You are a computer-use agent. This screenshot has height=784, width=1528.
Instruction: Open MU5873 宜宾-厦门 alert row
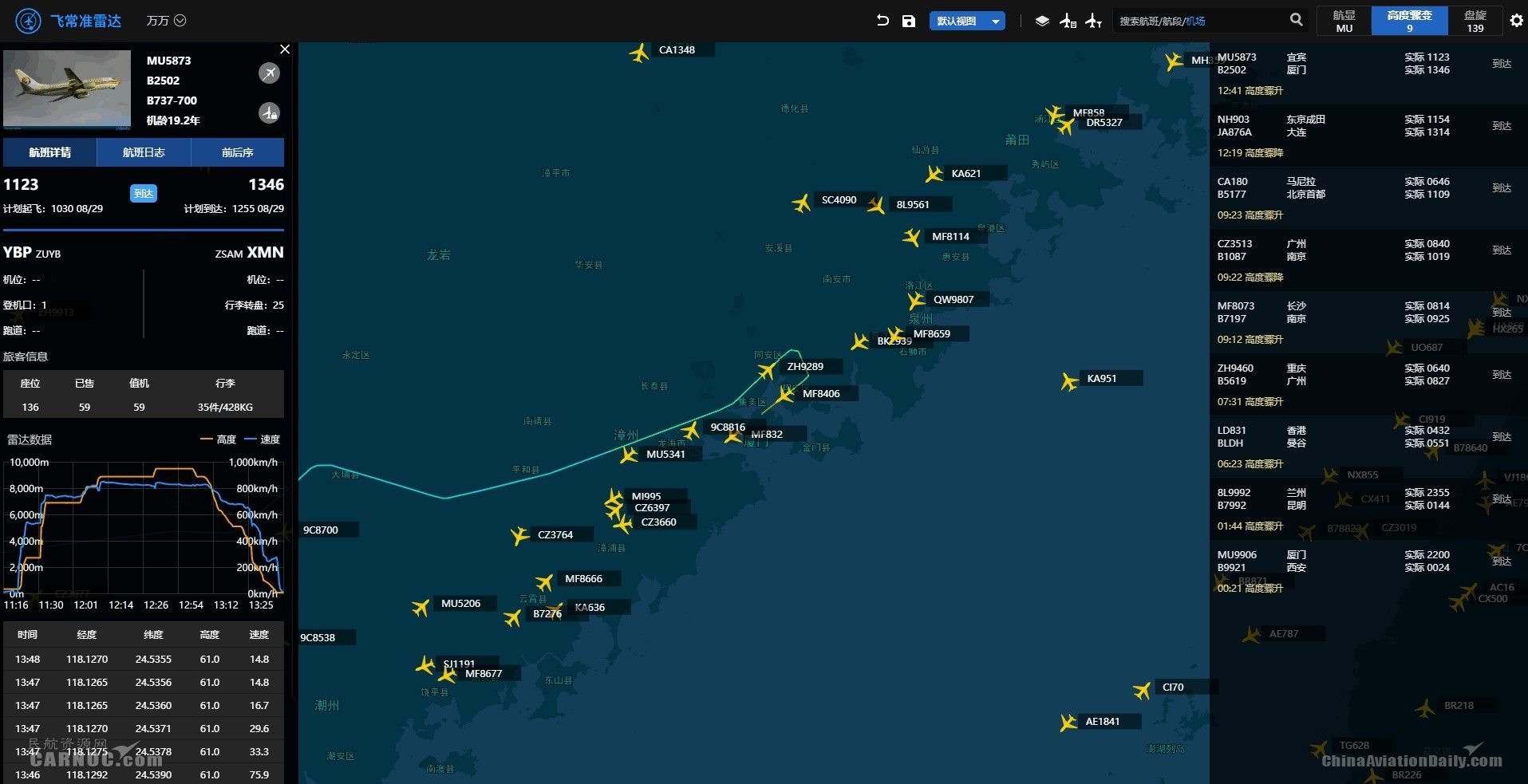pos(1368,73)
